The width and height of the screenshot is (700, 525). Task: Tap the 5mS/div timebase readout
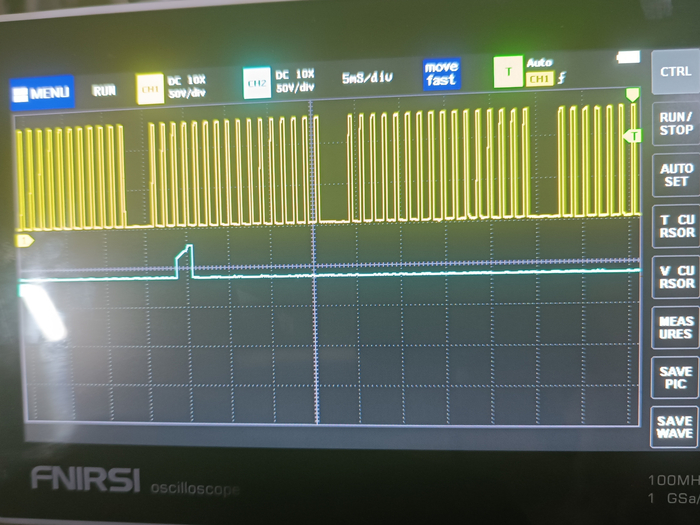click(x=367, y=78)
